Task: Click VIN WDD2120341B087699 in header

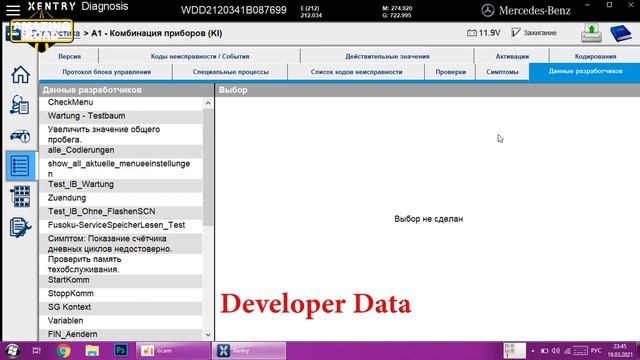Action: pyautogui.click(x=233, y=10)
